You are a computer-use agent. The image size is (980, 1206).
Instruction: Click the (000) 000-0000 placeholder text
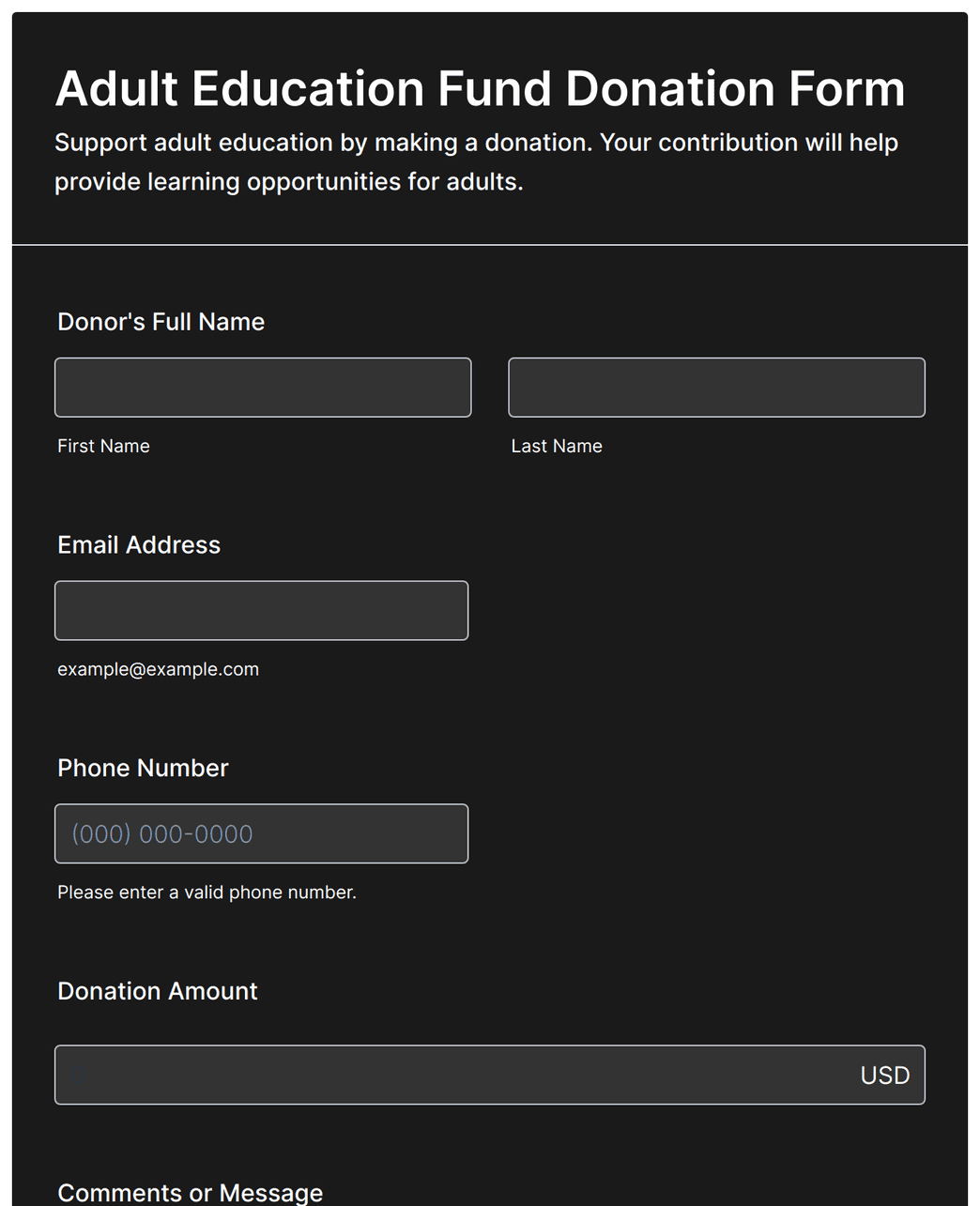[162, 833]
